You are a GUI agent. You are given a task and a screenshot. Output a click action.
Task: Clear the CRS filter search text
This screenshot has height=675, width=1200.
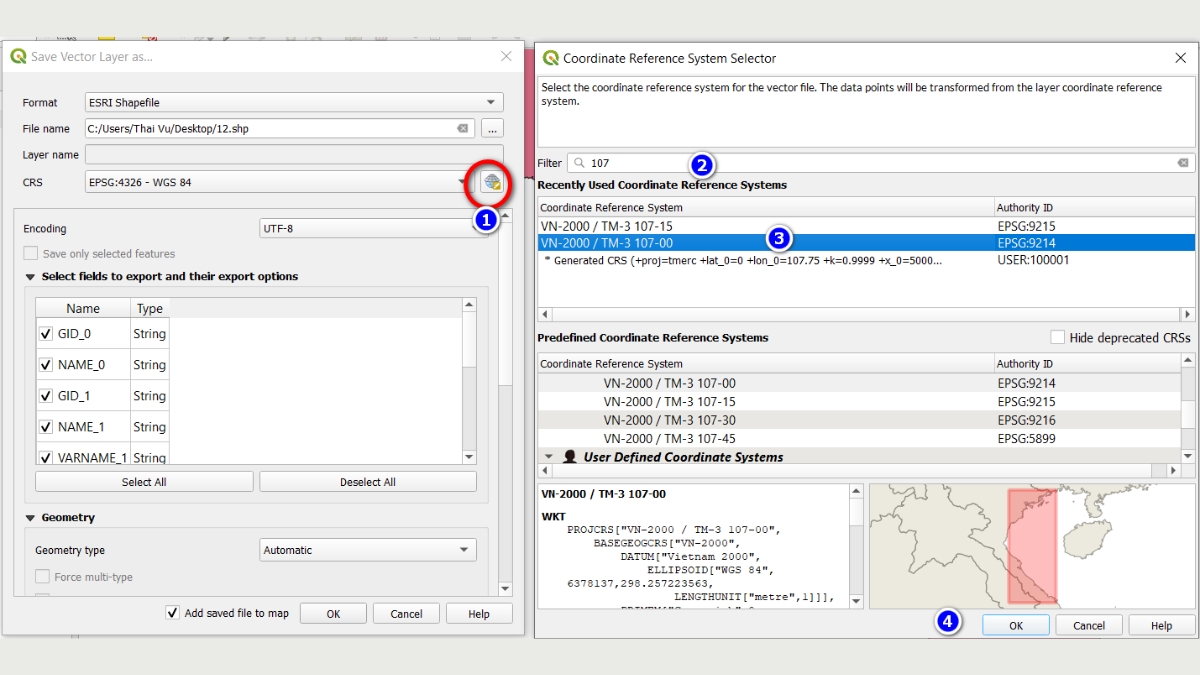point(1183,162)
